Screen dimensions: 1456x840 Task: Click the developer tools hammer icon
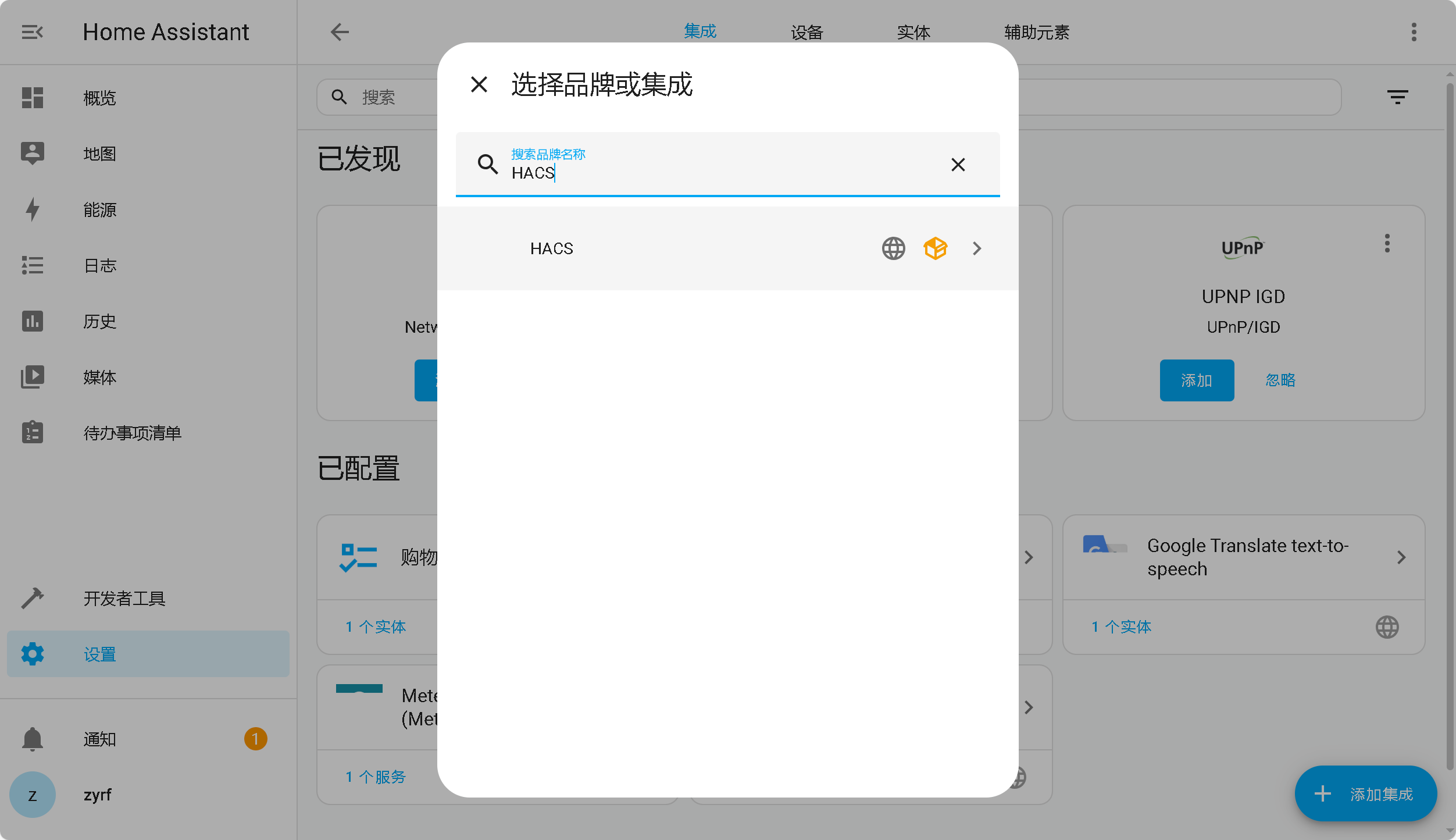[33, 598]
